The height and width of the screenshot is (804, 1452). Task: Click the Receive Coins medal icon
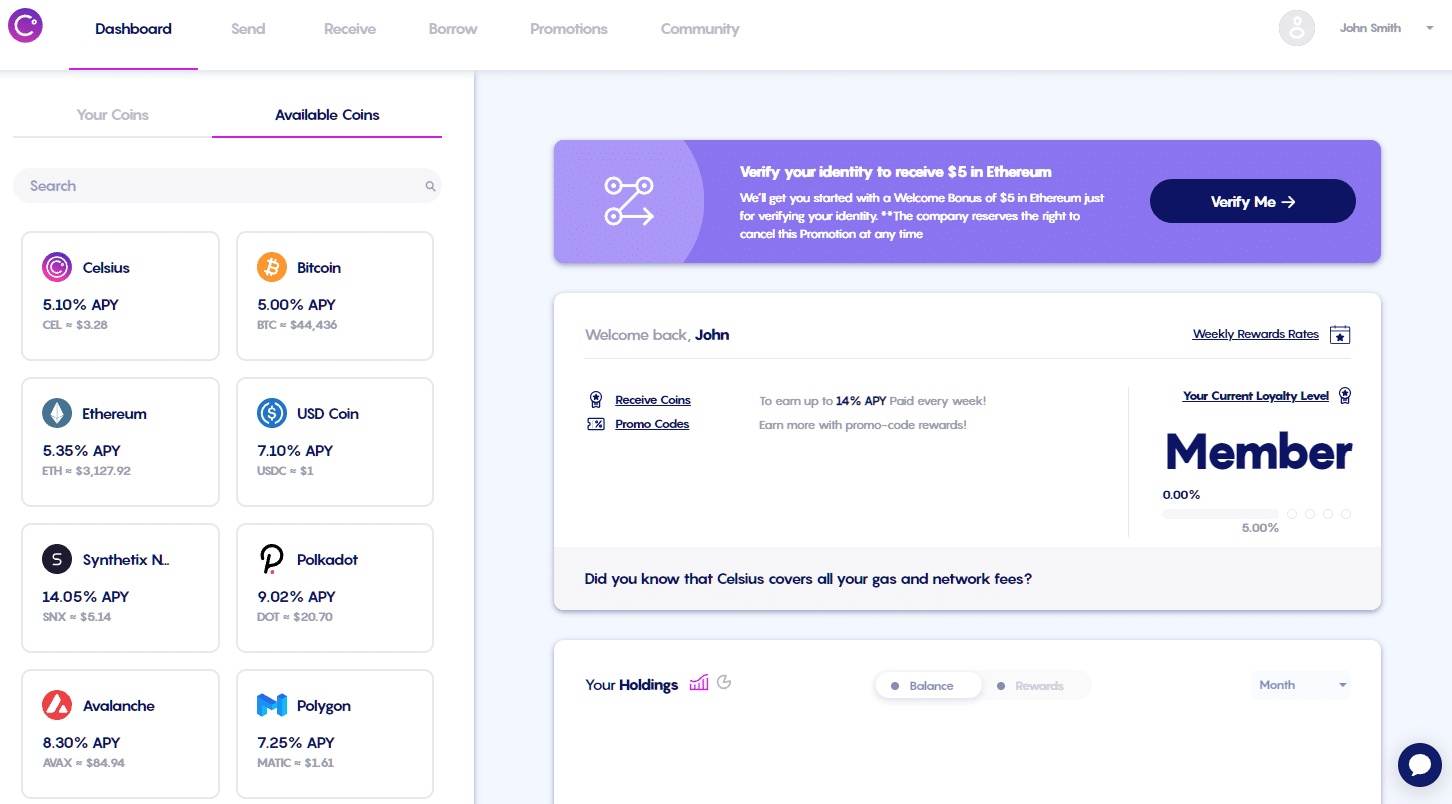[x=596, y=400]
